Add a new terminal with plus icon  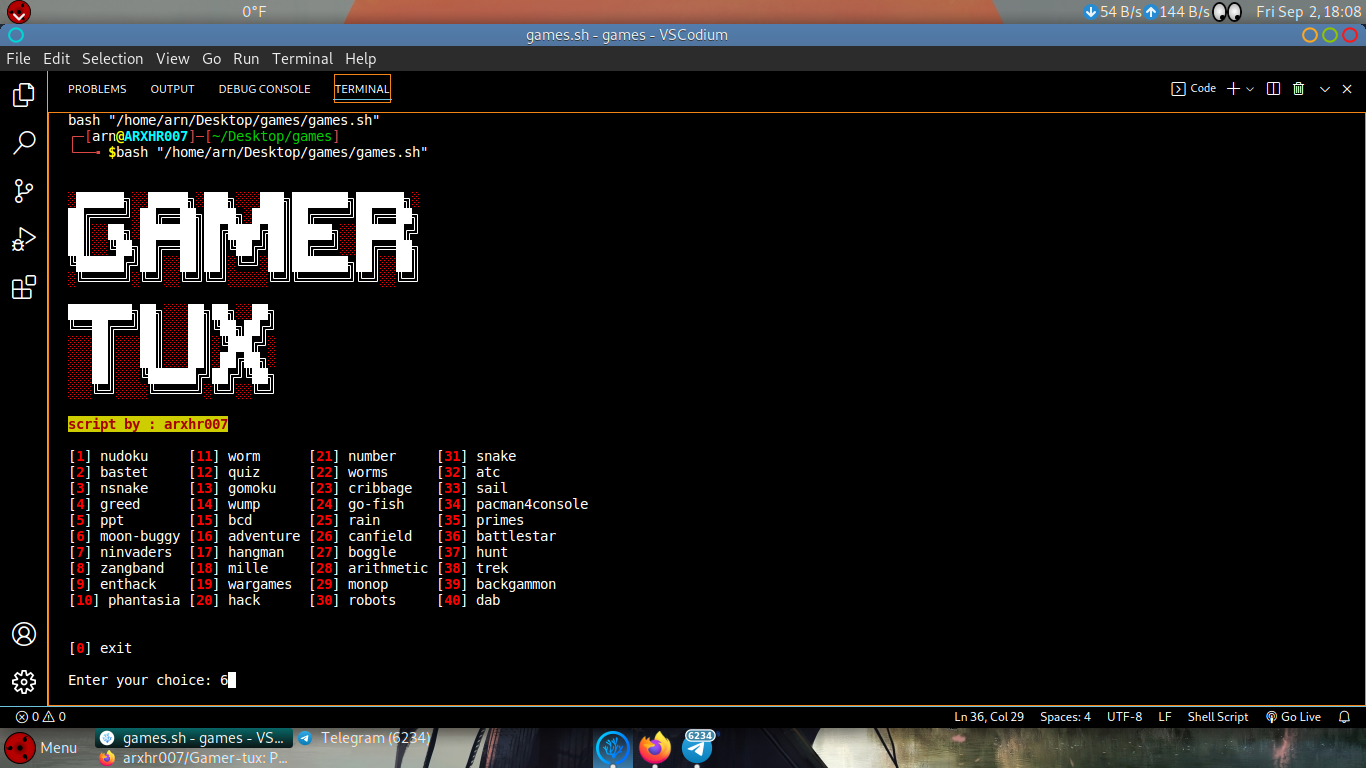point(1233,89)
